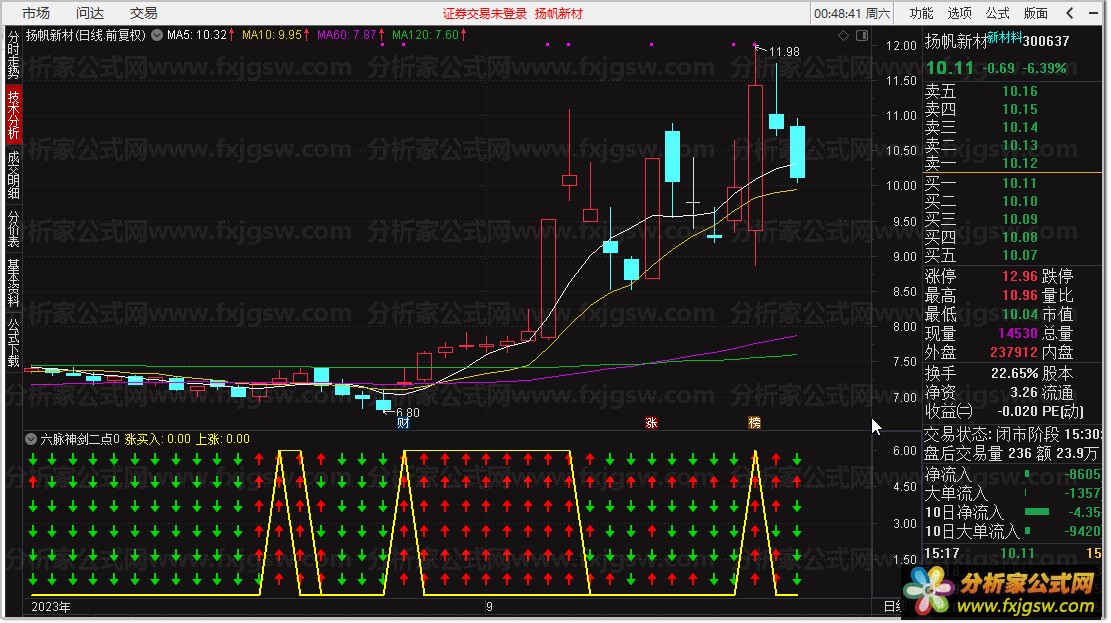
Task: Click the 10日净流入 green bar
Action: [1038, 512]
